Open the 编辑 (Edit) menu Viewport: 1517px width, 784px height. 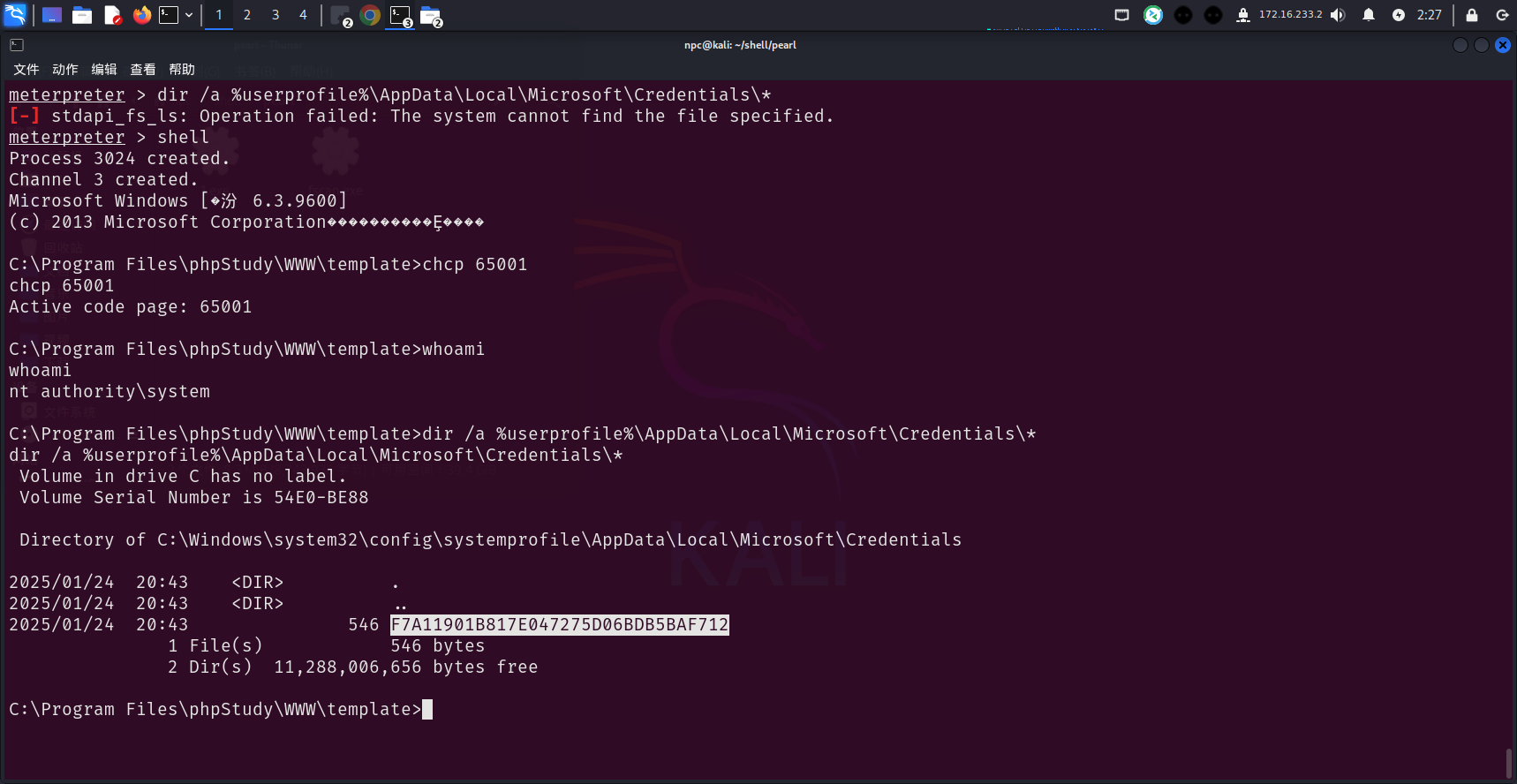pos(104,69)
